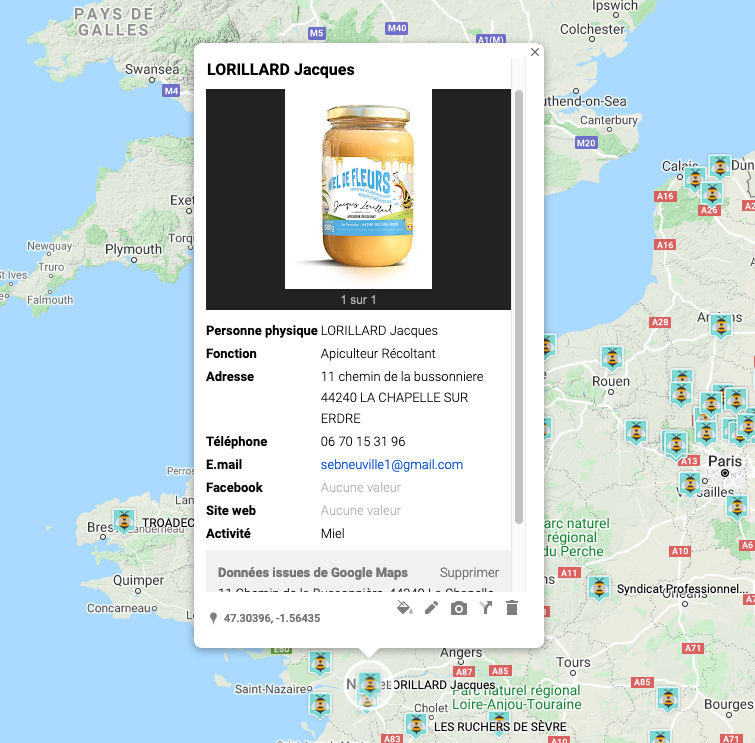
Task: Click the bee marker at Dunkerque
Action: point(719,167)
